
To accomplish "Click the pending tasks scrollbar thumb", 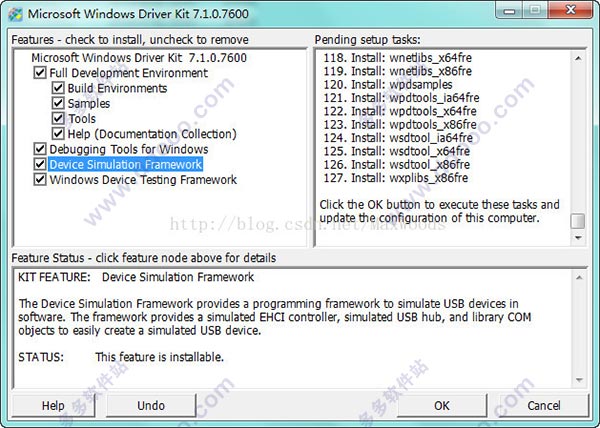I will pyautogui.click(x=578, y=221).
